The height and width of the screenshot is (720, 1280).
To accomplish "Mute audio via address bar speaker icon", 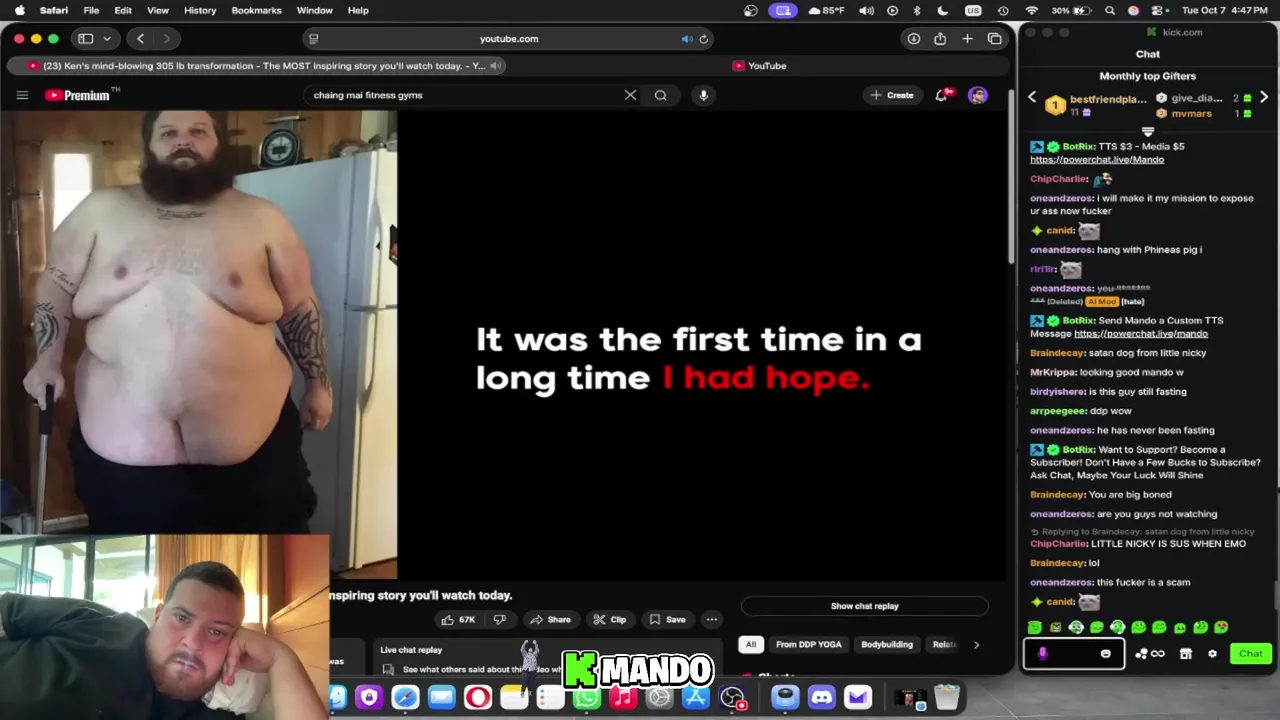I will click(x=687, y=38).
